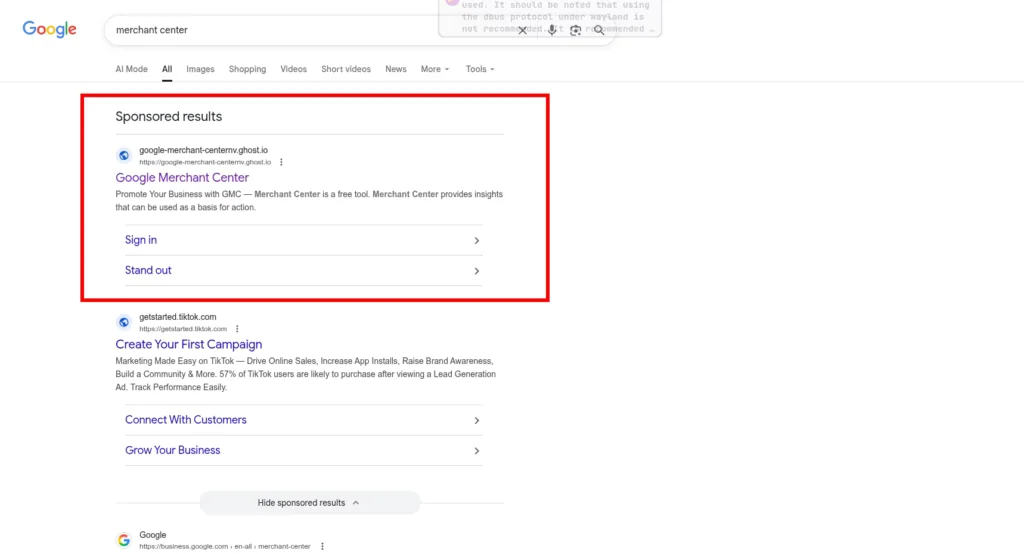Start voice search with the microphone icon
Image resolution: width=1024 pixels, height=554 pixels.
pos(552,30)
